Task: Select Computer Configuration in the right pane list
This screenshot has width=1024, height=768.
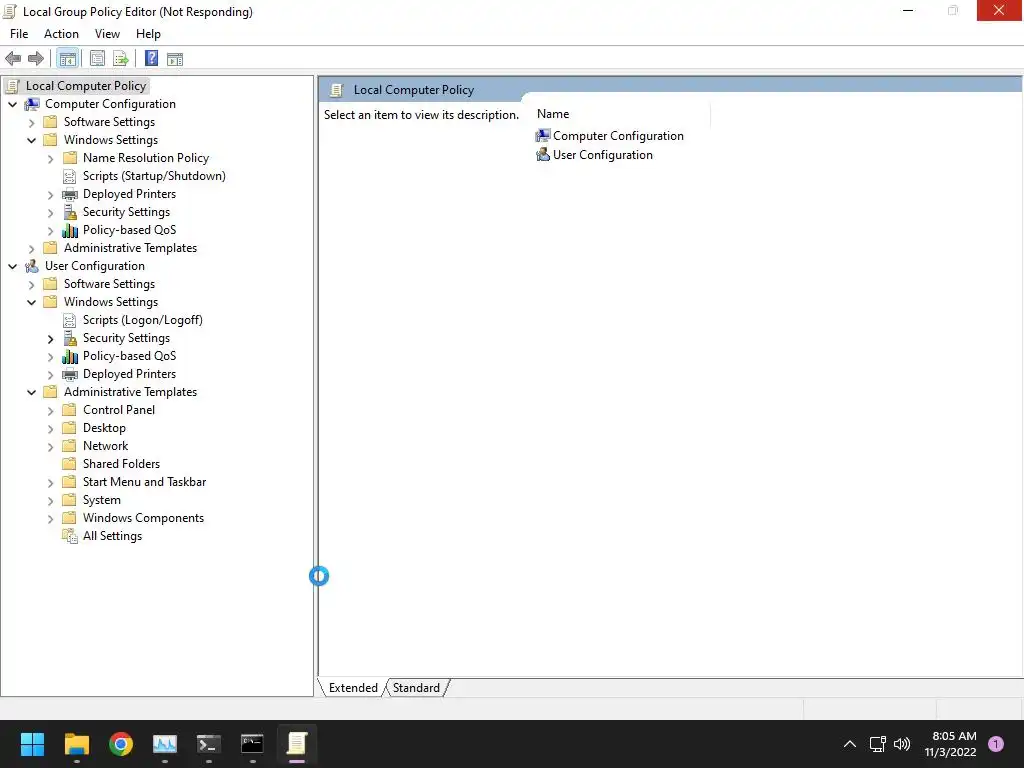Action: coord(618,136)
